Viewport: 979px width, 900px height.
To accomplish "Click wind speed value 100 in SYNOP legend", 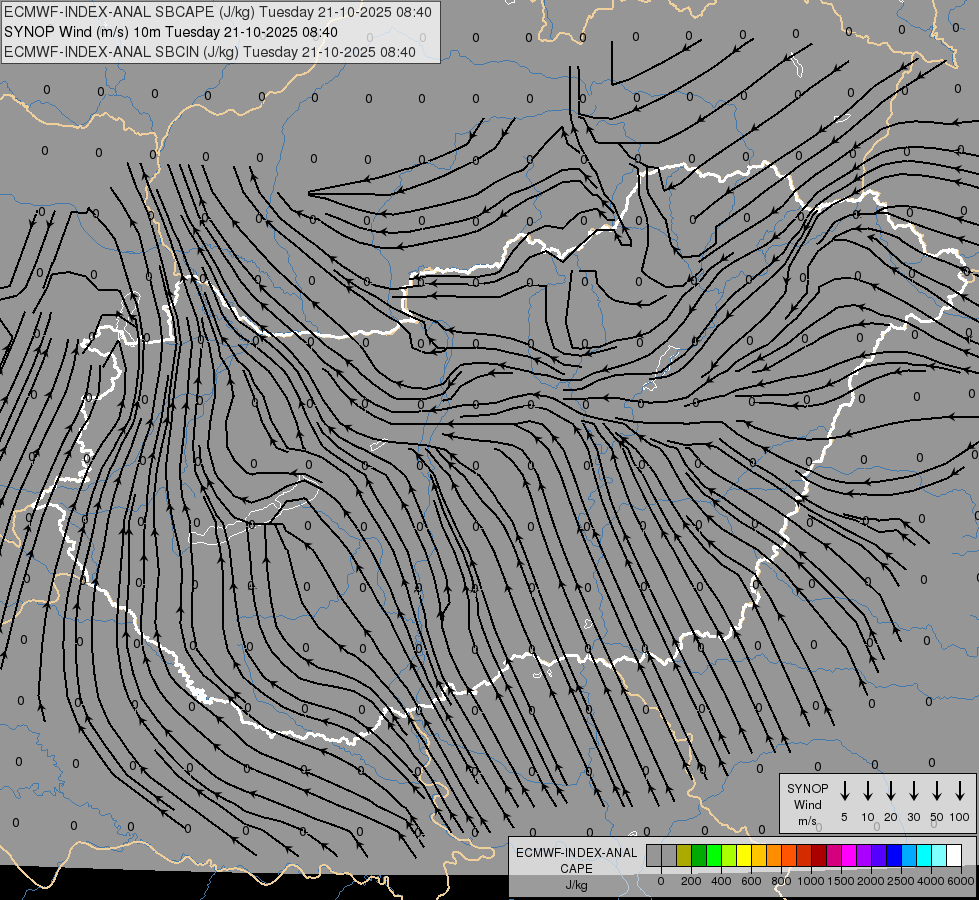I will coord(960,817).
